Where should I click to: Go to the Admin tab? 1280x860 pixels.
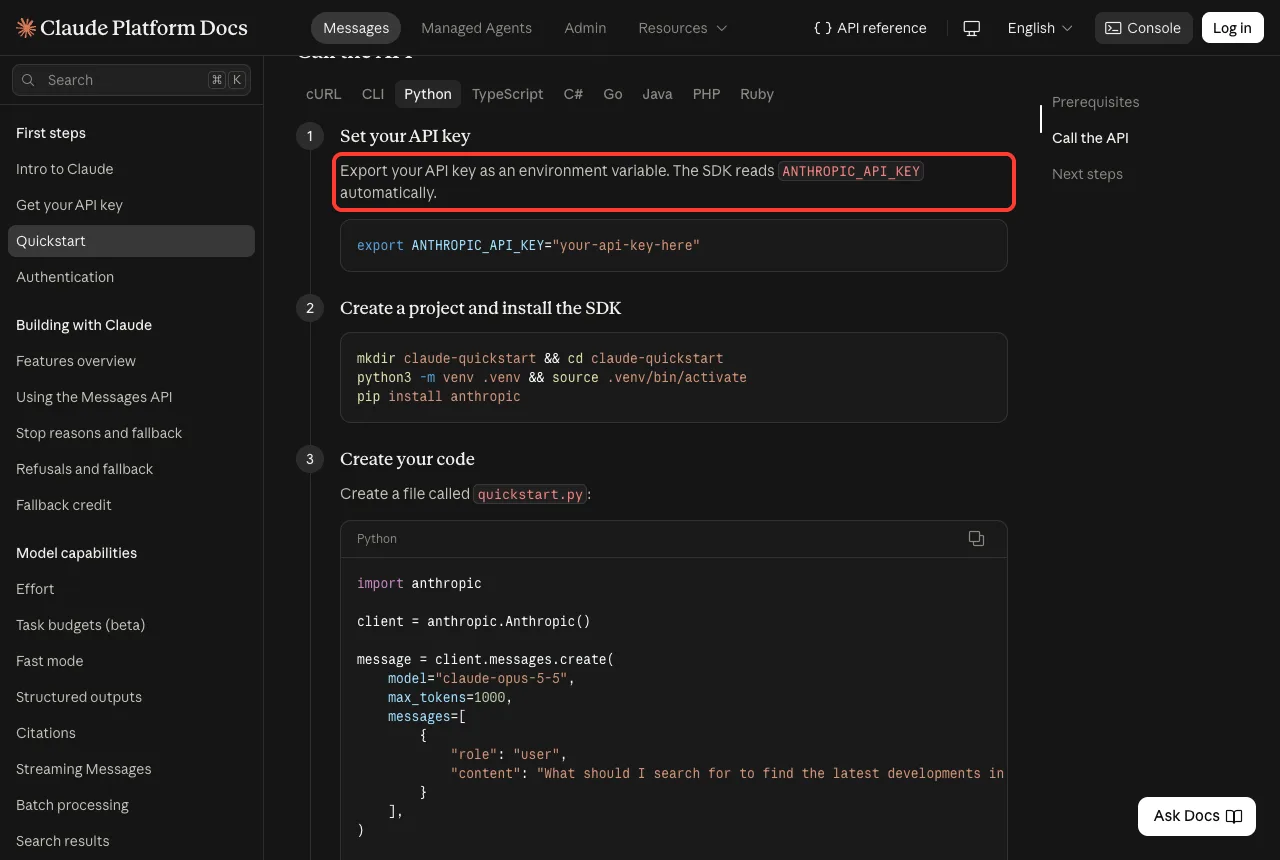(585, 28)
